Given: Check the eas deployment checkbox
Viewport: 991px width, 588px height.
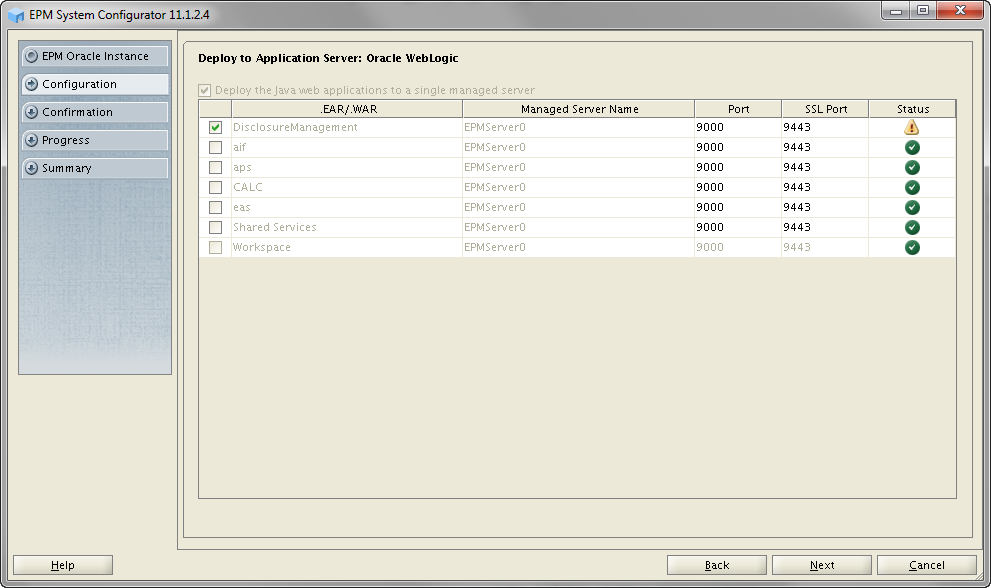Looking at the screenshot, I should [x=216, y=207].
